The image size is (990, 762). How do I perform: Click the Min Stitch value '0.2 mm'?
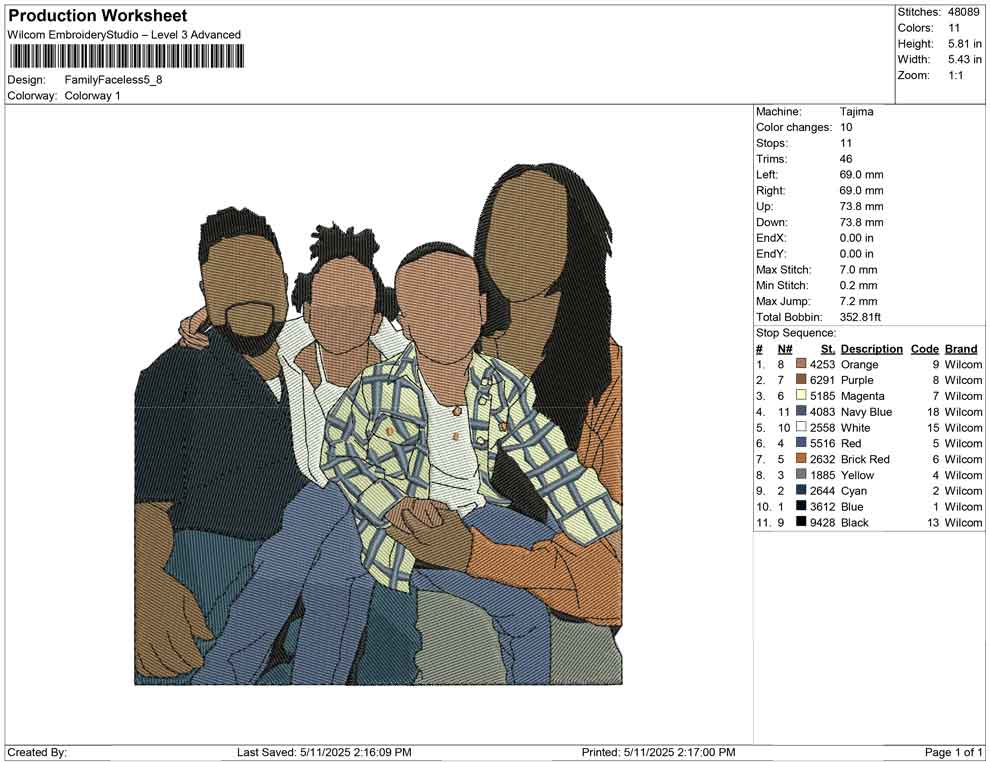coord(859,285)
